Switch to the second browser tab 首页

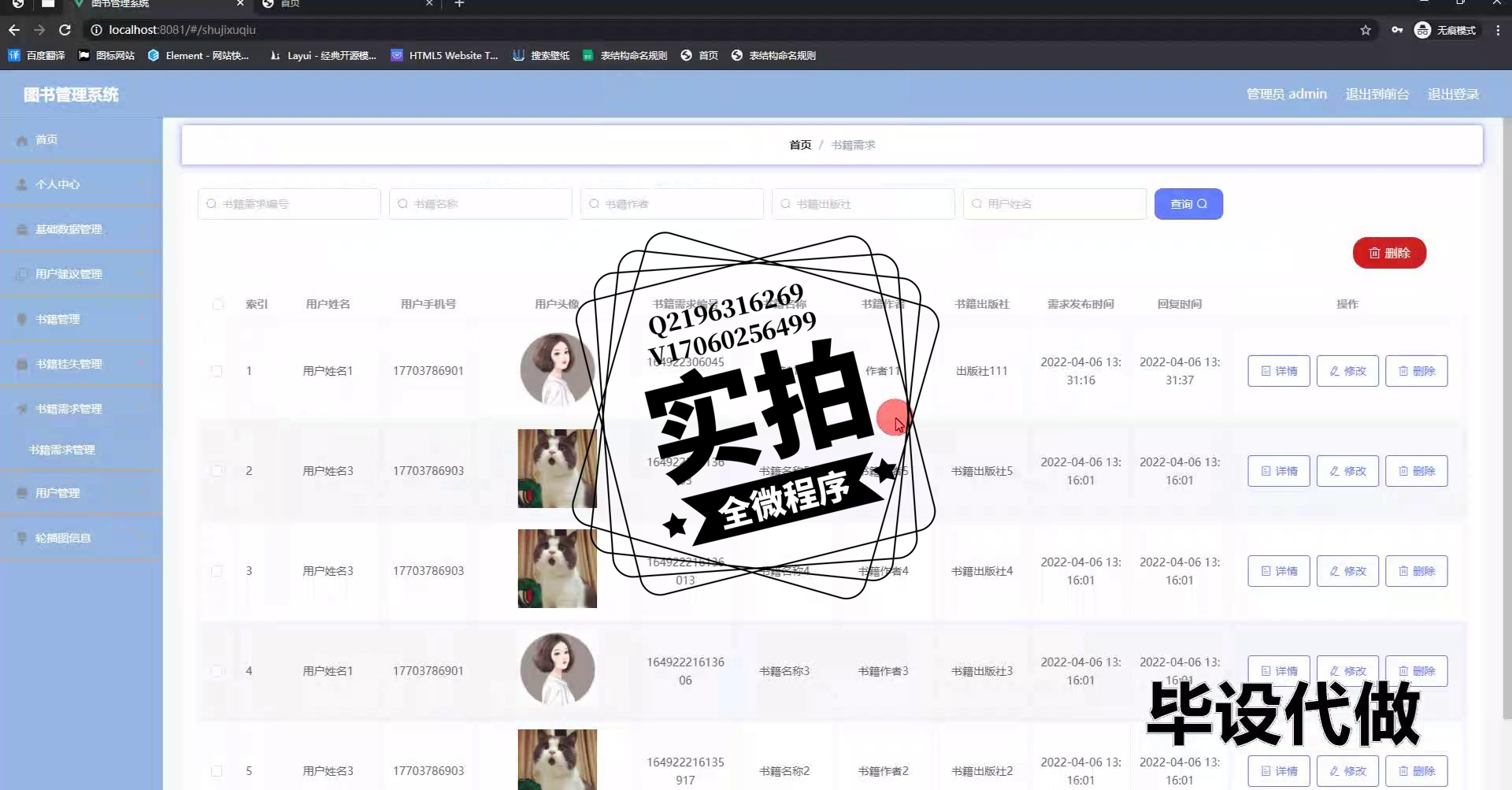click(346, 4)
